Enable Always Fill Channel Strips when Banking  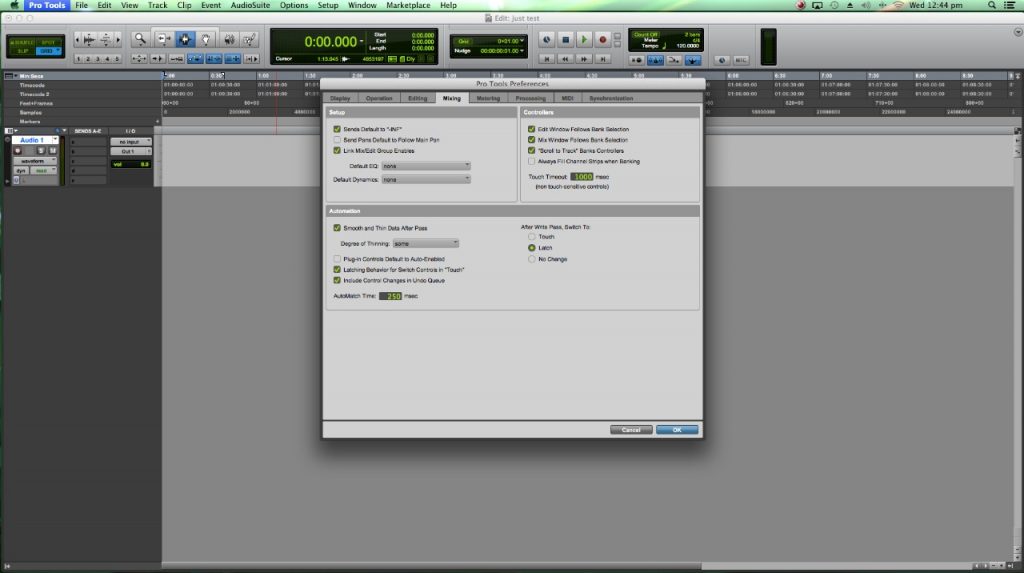click(x=532, y=161)
